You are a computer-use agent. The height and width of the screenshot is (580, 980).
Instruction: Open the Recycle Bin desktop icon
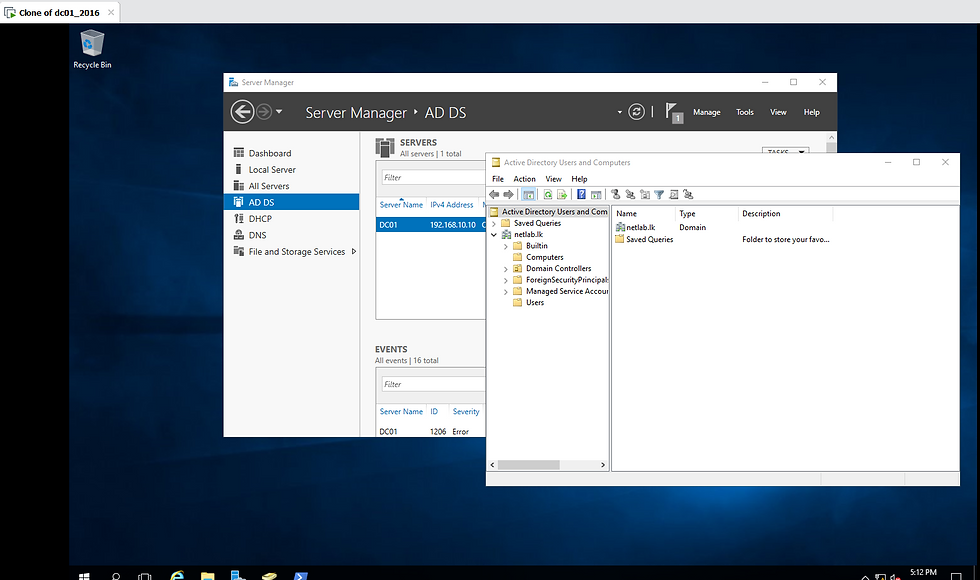(x=92, y=49)
